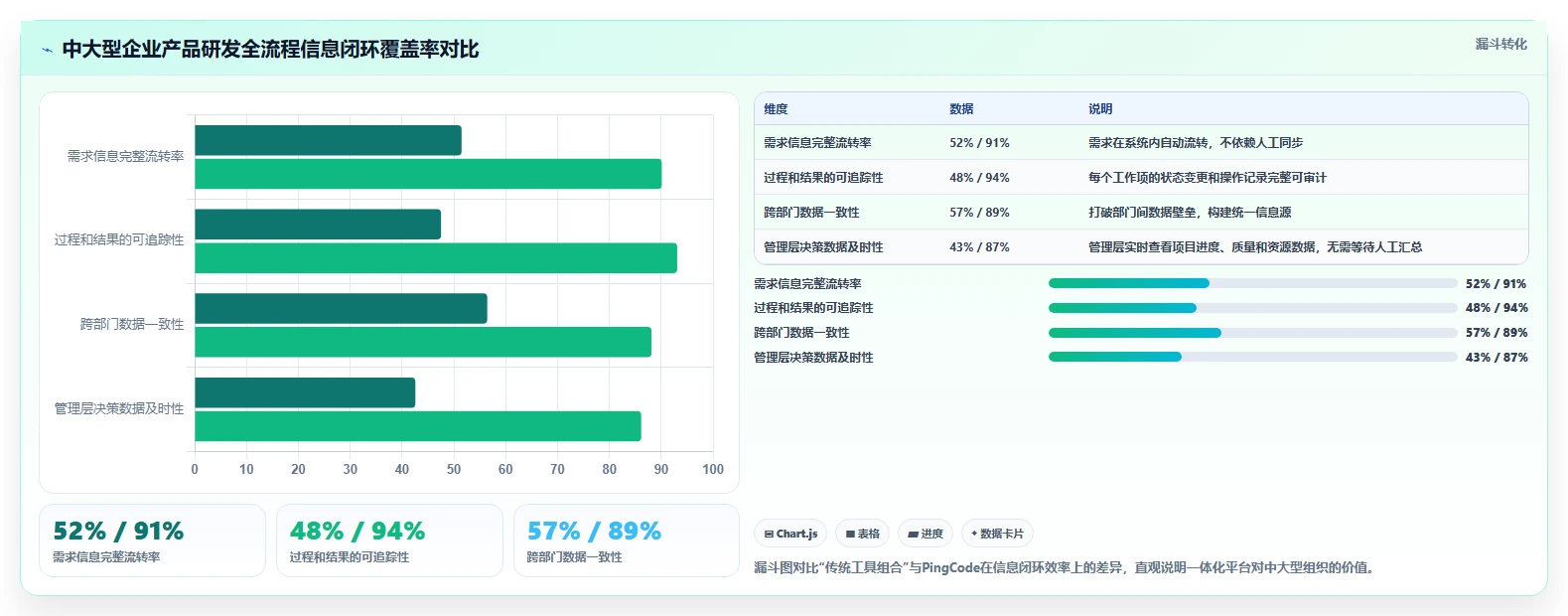
Task: Click table cell 43% / 87%
Action: pyautogui.click(x=979, y=247)
